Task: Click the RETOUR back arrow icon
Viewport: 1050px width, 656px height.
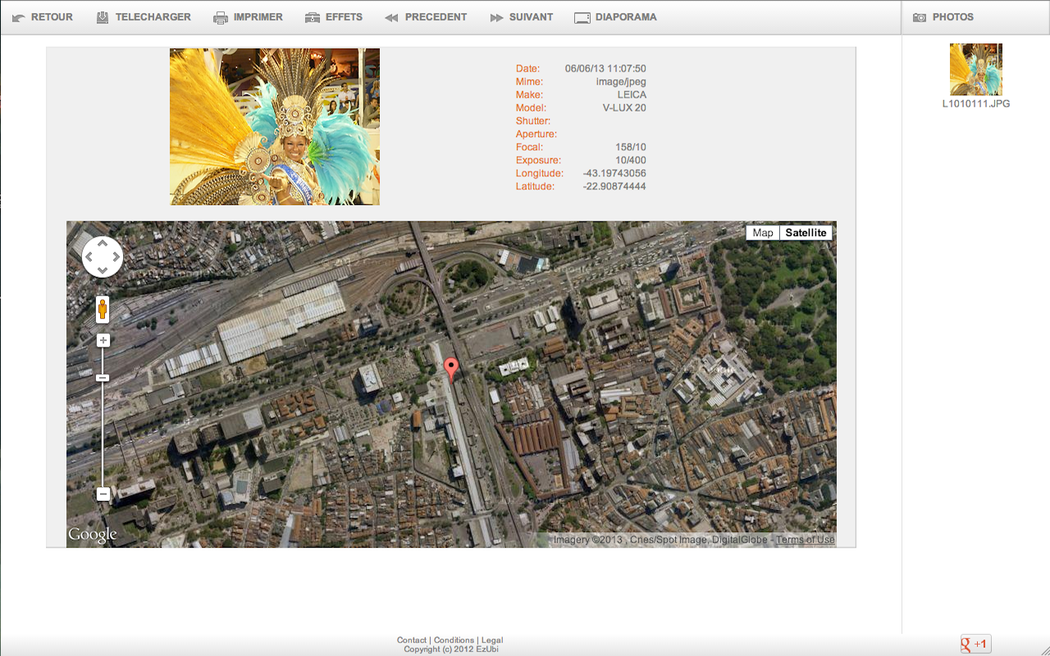Action: (x=18, y=18)
